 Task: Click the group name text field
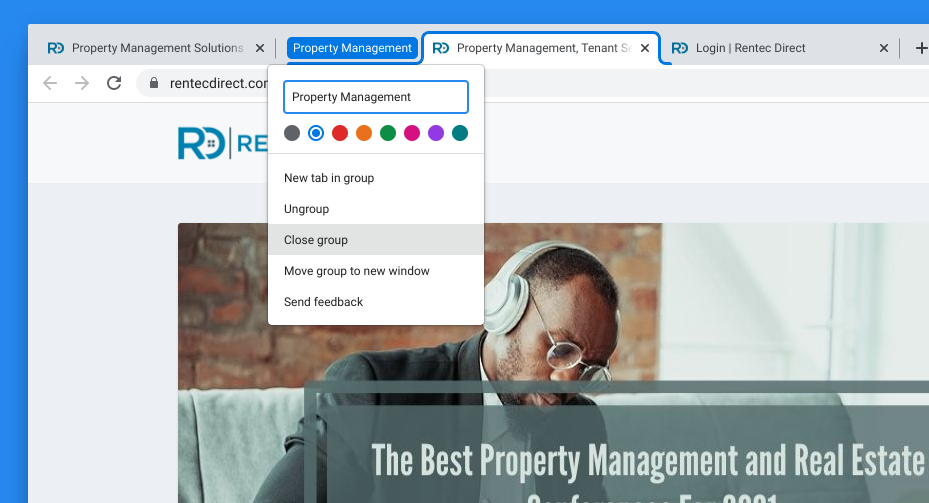click(x=376, y=97)
